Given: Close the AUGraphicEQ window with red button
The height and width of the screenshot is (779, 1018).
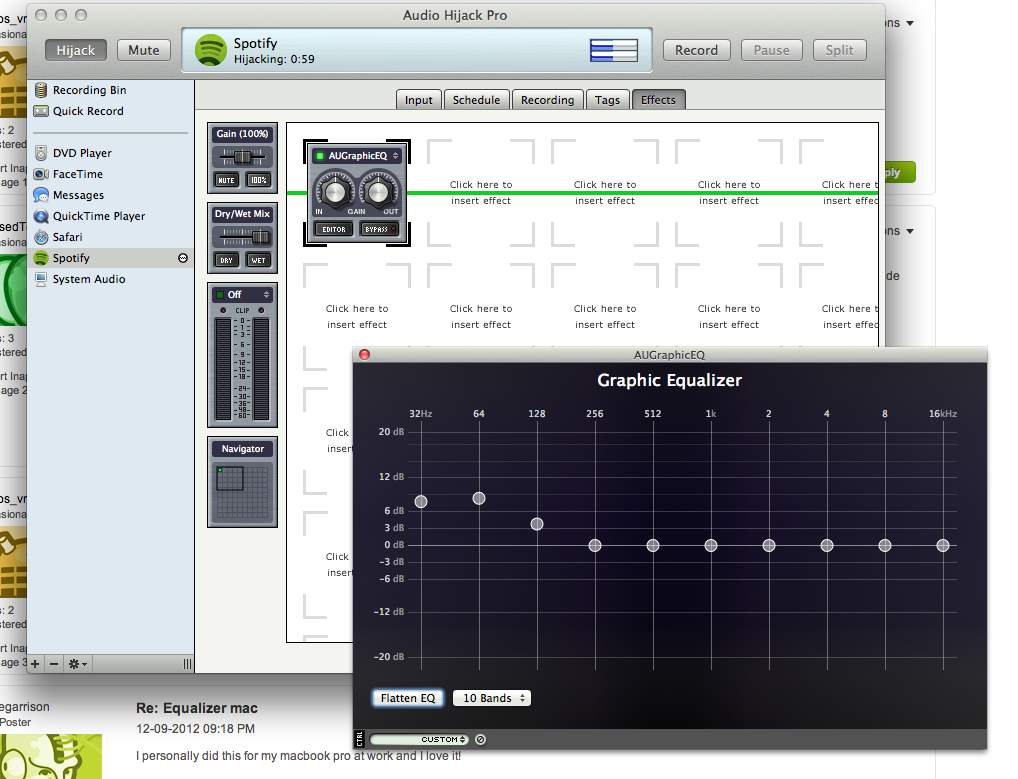Looking at the screenshot, I should pyautogui.click(x=364, y=354).
